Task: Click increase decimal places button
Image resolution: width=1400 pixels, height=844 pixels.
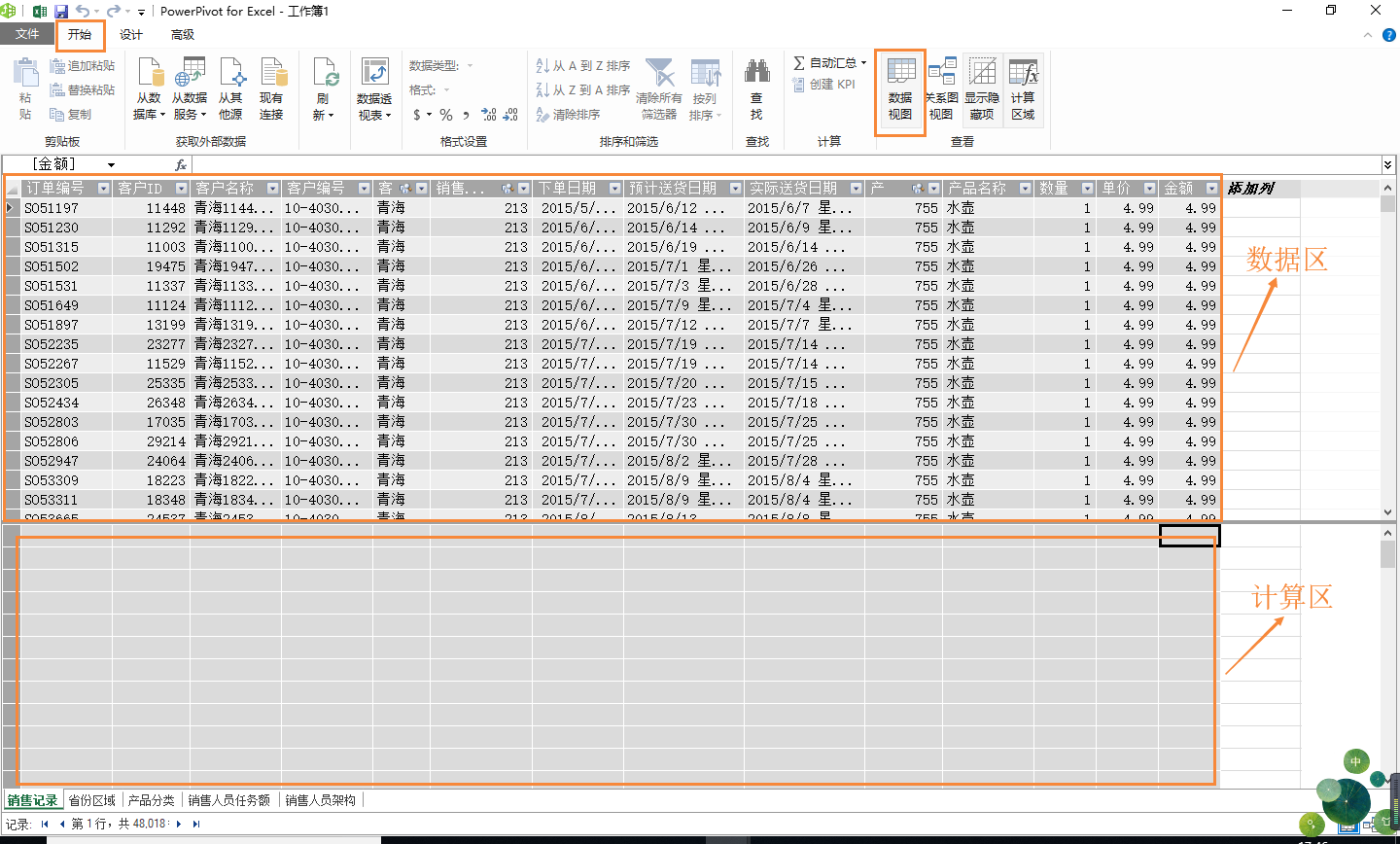Action: click(489, 115)
